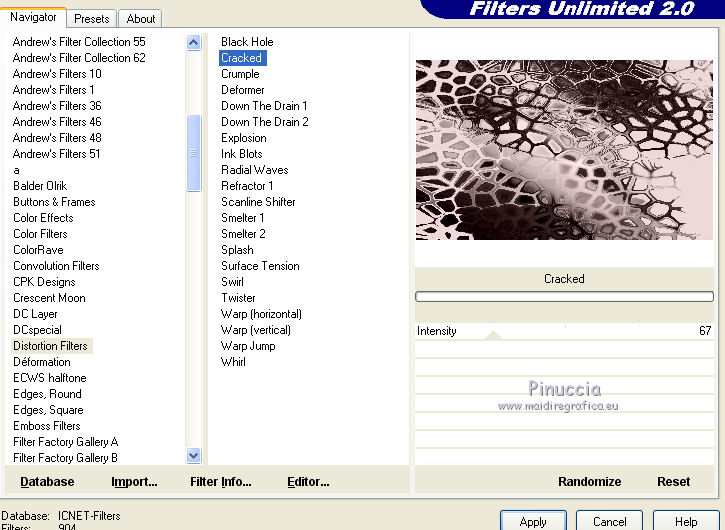725x530 pixels.
Task: Choose the Ink Blots filter
Action: pos(241,154)
